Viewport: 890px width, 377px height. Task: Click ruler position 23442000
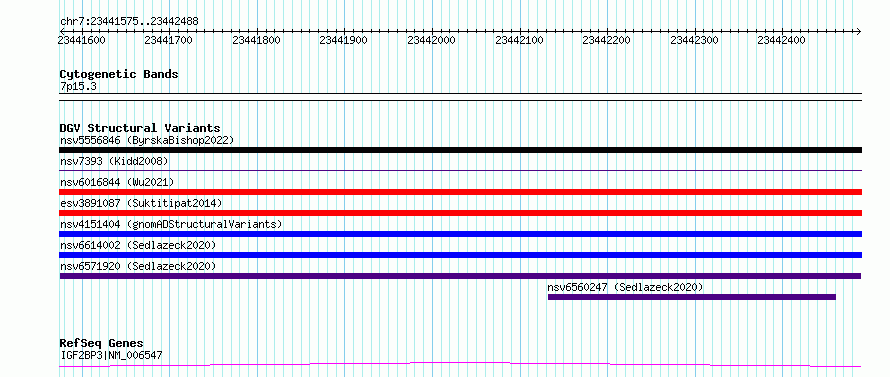pyautogui.click(x=431, y=40)
